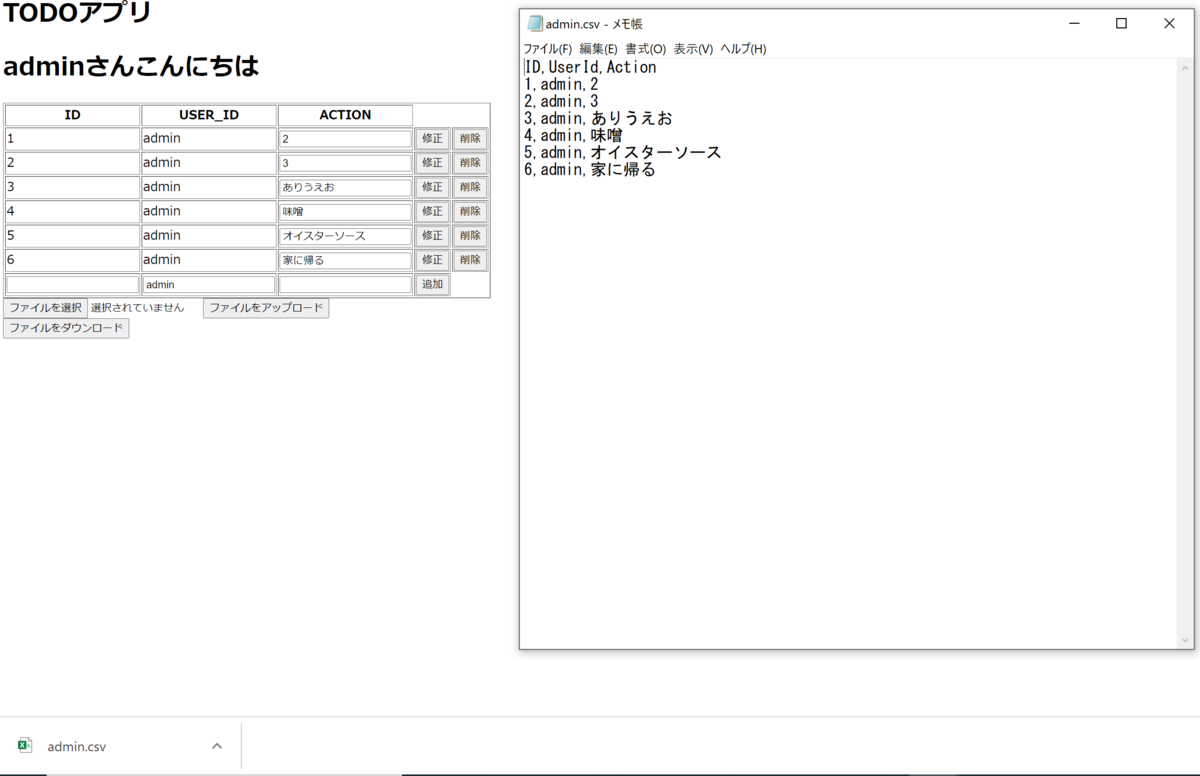Open the 編集(E) menu in Notepad
The image size is (1200, 776).
[x=598, y=49]
